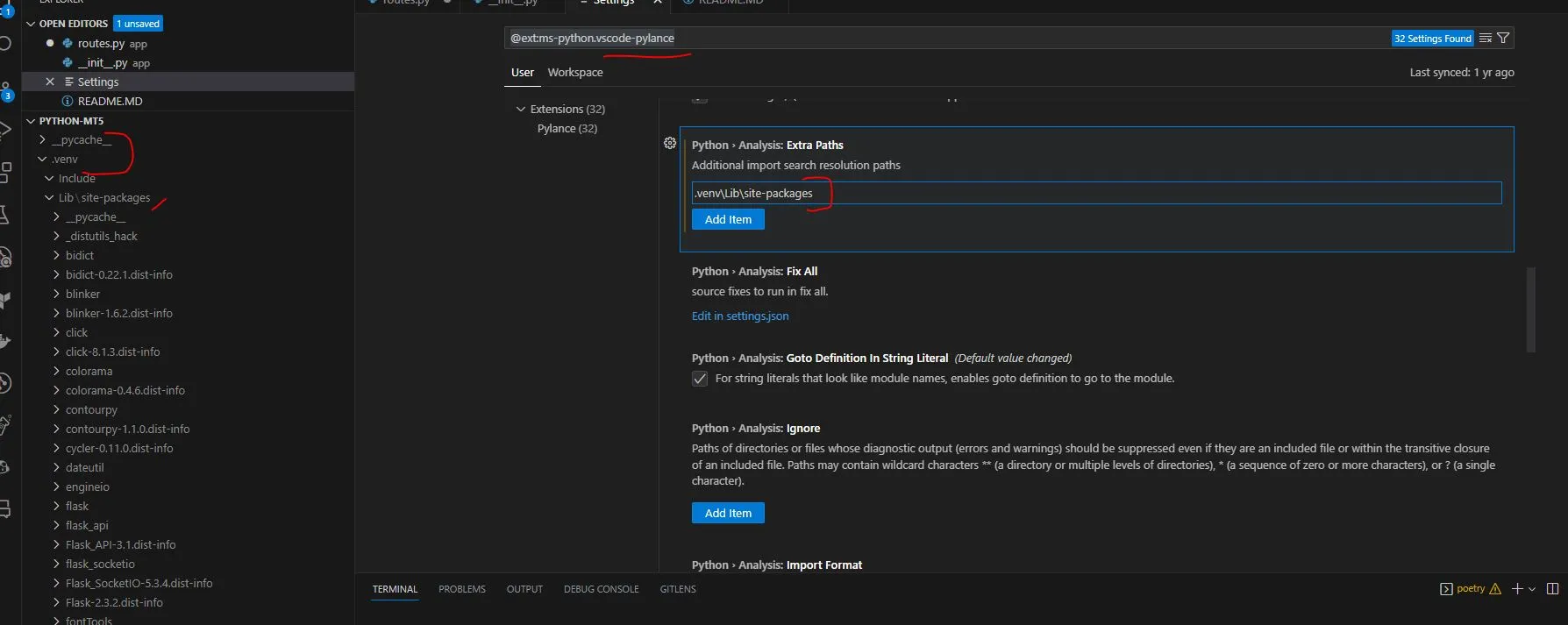Select the flask_socketio folder

100,564
